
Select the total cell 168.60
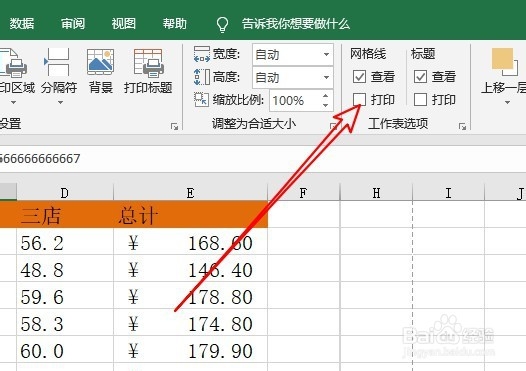(x=191, y=242)
